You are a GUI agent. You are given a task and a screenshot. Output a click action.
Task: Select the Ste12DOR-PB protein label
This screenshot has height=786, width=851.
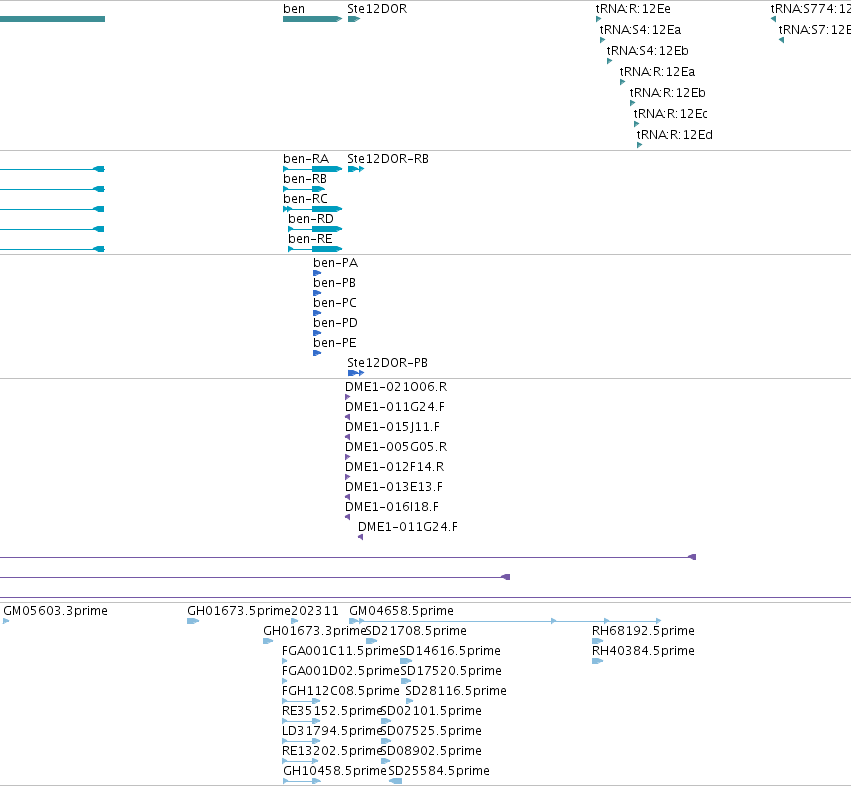pos(388,363)
